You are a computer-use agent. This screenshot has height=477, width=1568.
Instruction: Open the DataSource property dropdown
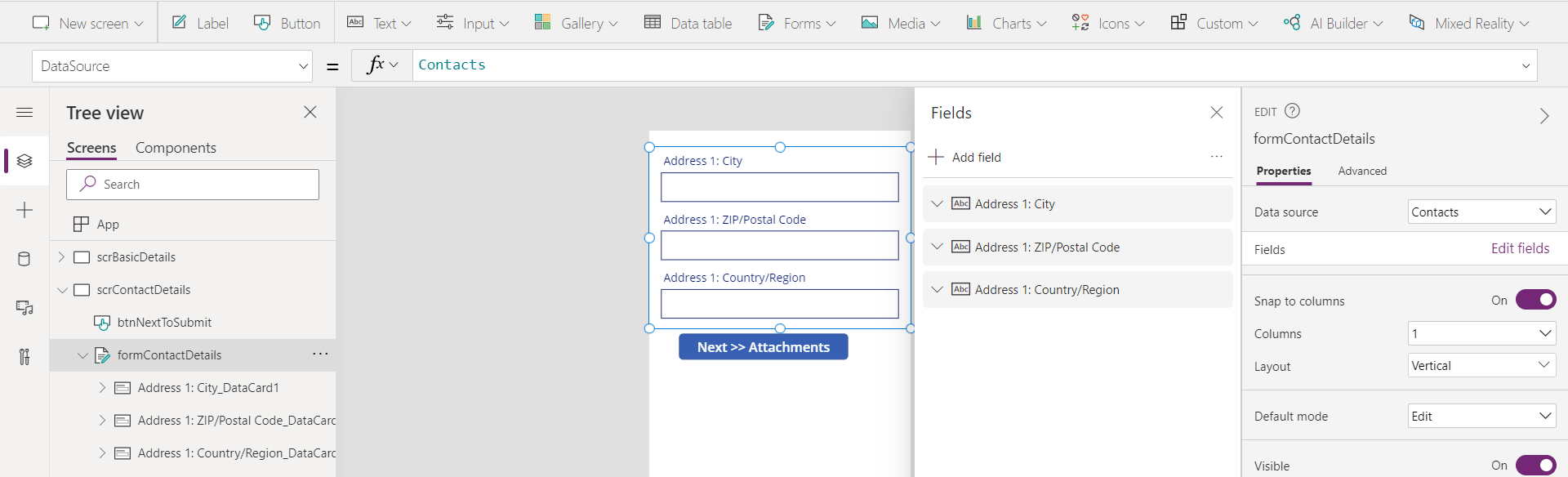(172, 66)
